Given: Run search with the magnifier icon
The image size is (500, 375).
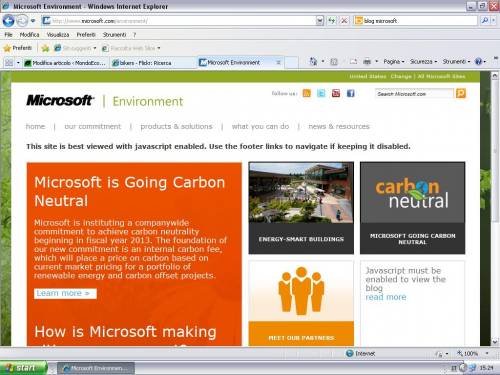Looking at the screenshot, I should [x=485, y=21].
